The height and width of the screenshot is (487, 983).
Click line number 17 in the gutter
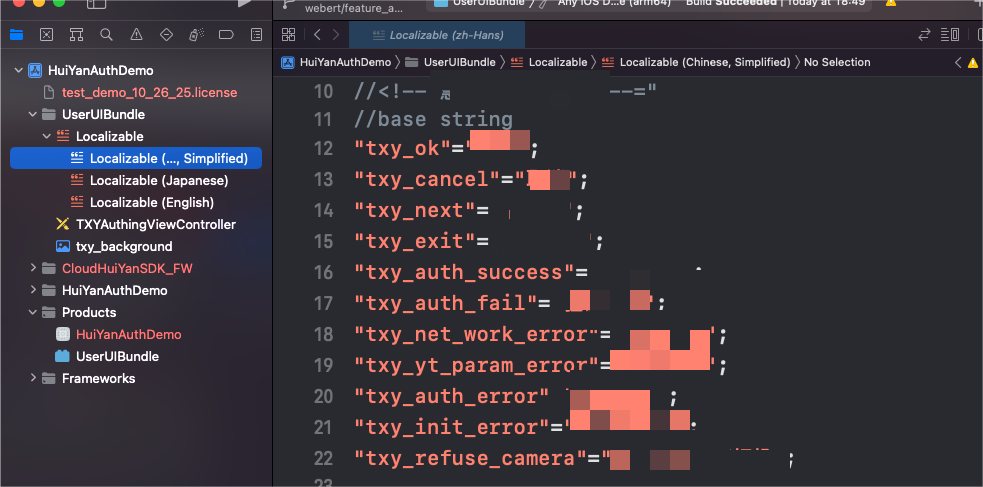click(323, 303)
